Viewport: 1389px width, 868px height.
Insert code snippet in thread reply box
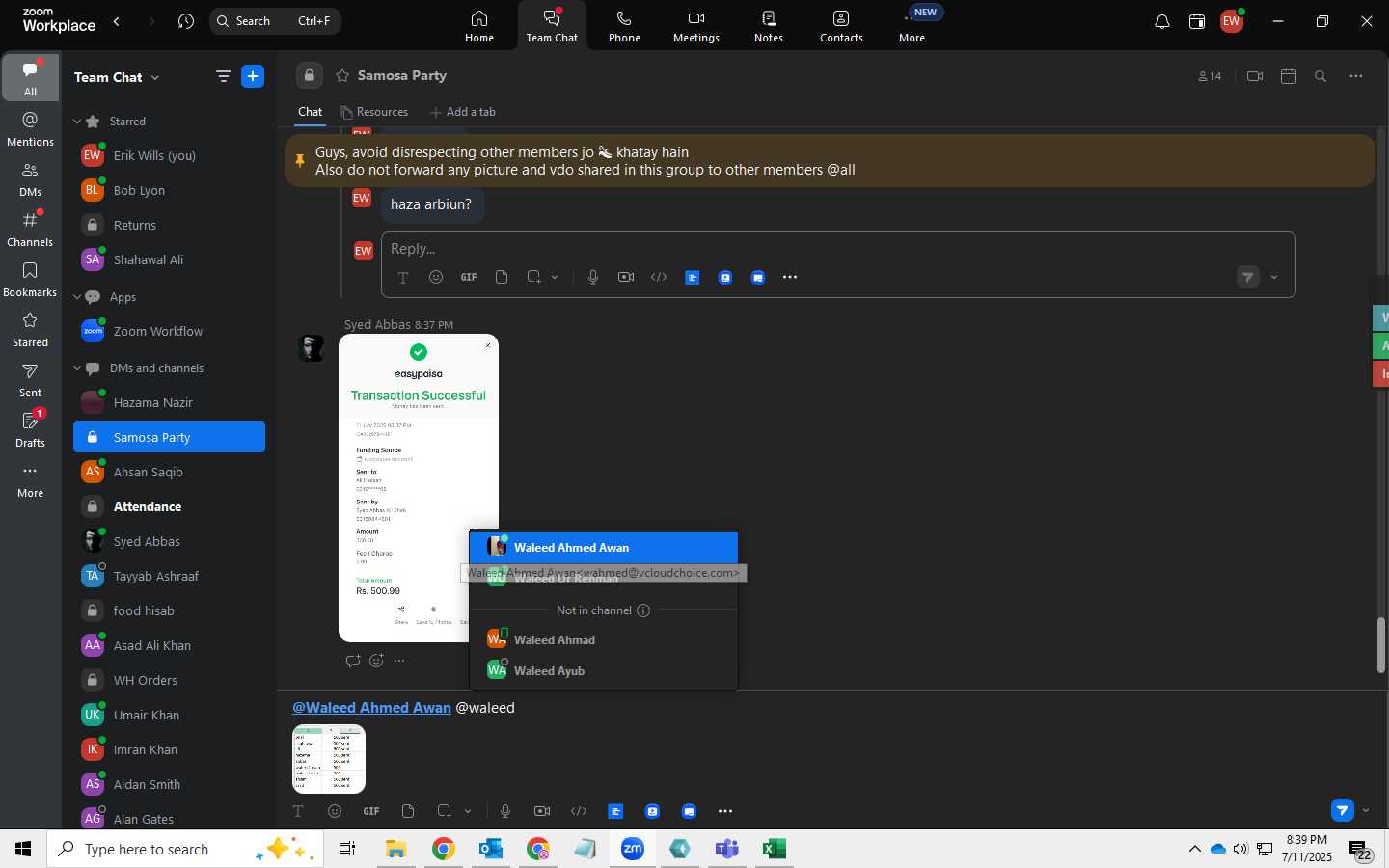coord(659,277)
